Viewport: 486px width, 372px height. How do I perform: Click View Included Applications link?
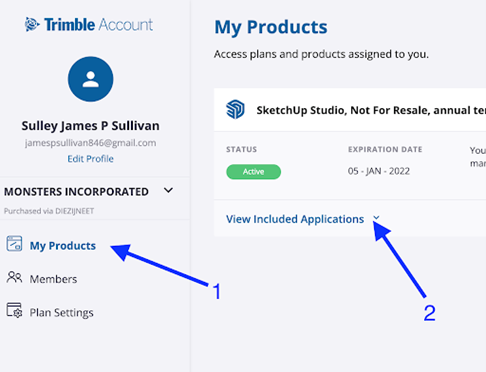click(x=295, y=219)
